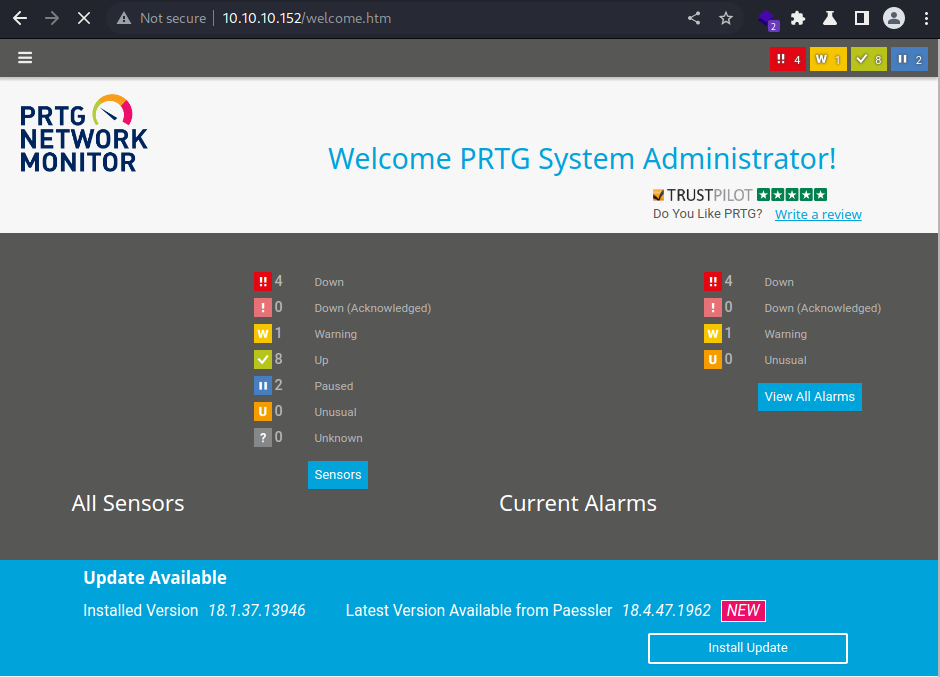Click the Sensors button
This screenshot has width=940, height=677.
tap(338, 475)
